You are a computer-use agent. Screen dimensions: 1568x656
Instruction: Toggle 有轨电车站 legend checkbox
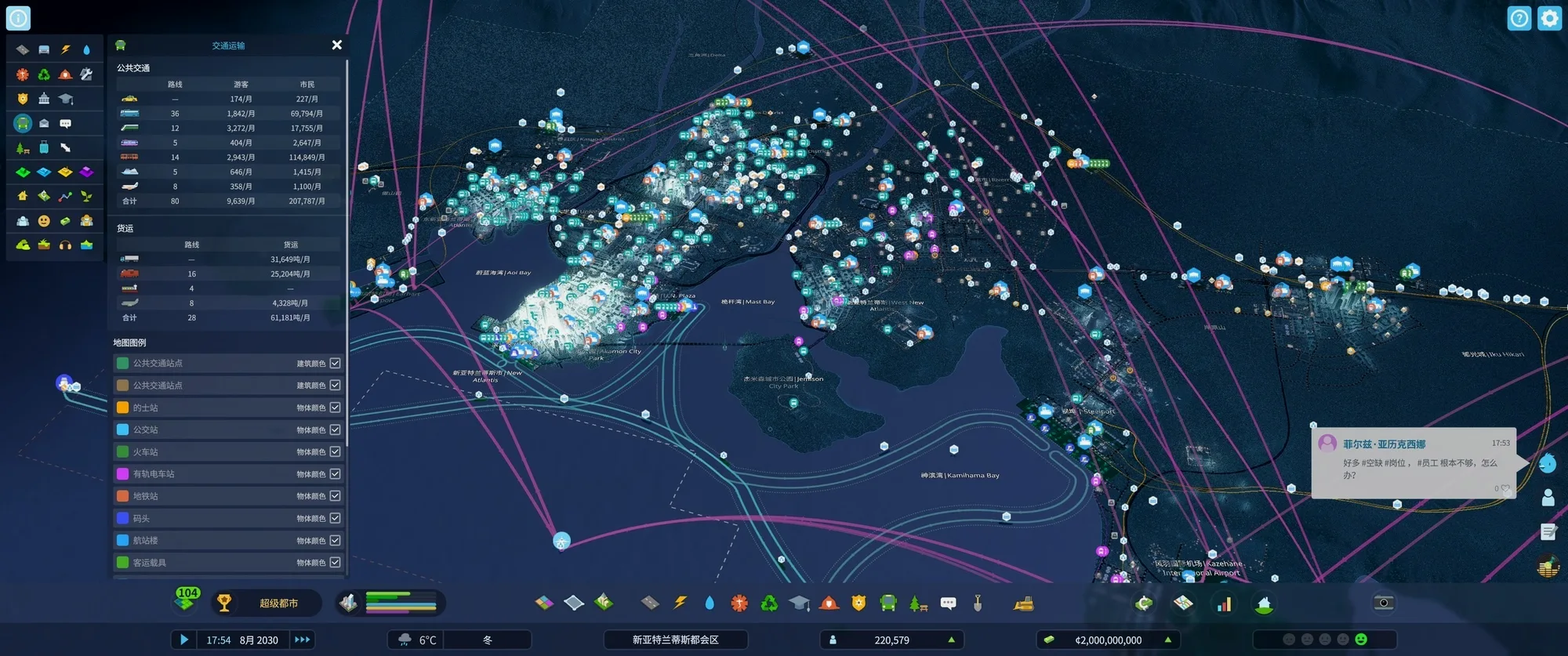coord(335,473)
